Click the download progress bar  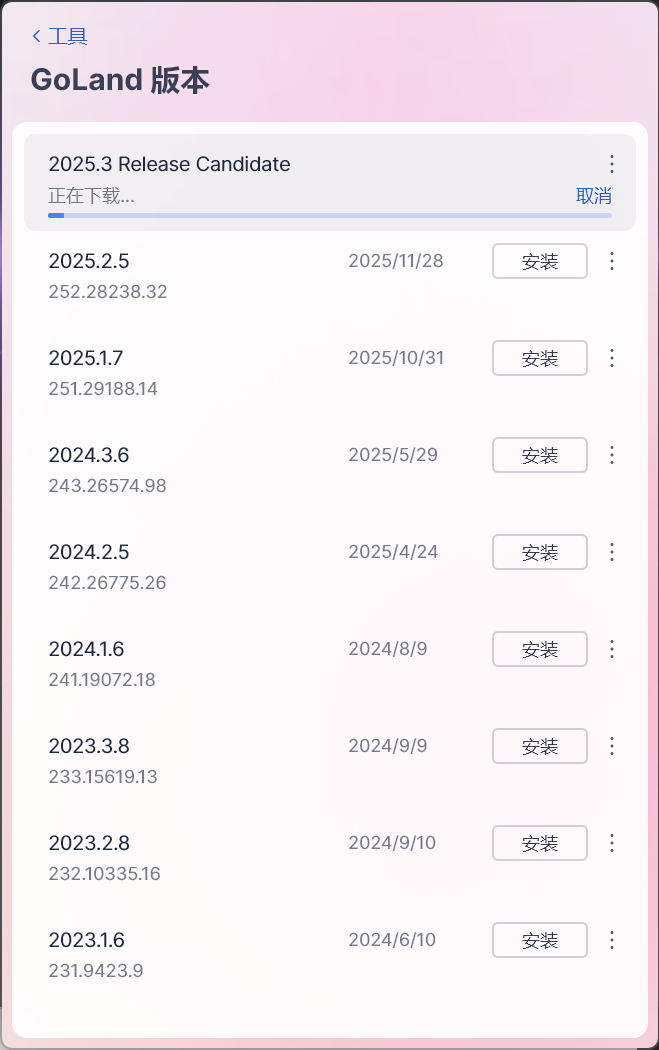(x=330, y=215)
